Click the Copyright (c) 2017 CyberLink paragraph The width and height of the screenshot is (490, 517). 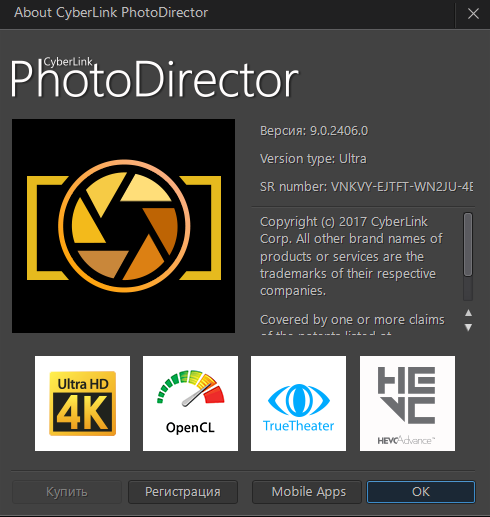click(351, 256)
